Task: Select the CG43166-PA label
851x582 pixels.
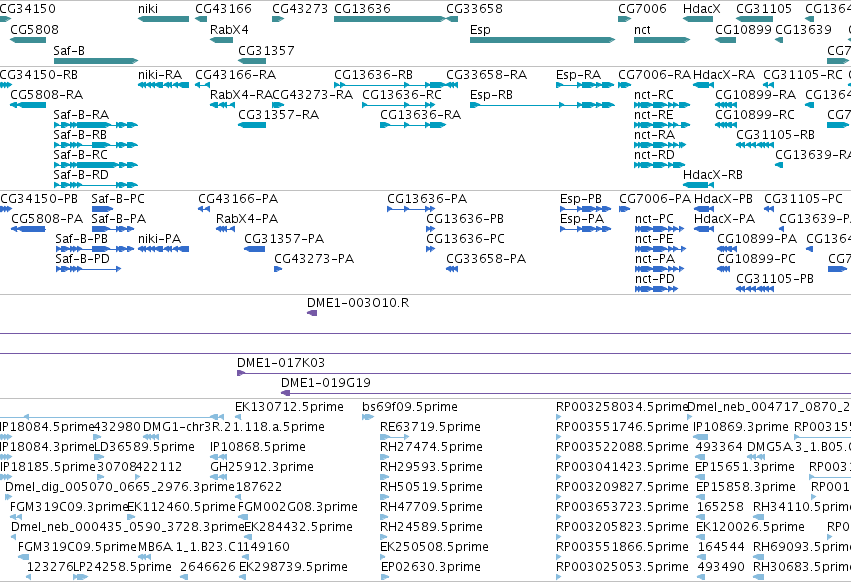Action: coord(238,199)
